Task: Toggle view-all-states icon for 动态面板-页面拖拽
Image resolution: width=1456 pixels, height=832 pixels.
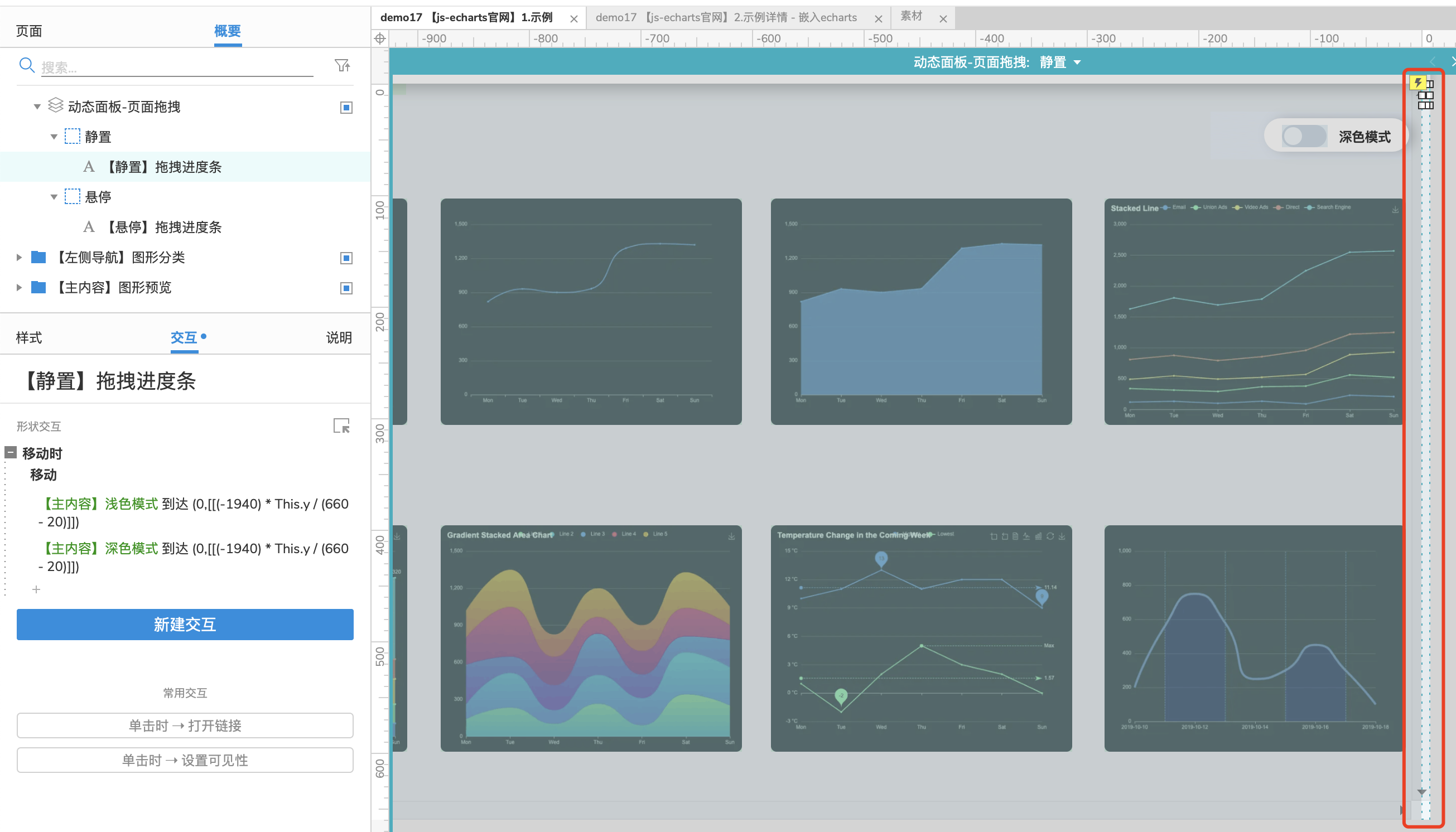Action: [x=346, y=108]
